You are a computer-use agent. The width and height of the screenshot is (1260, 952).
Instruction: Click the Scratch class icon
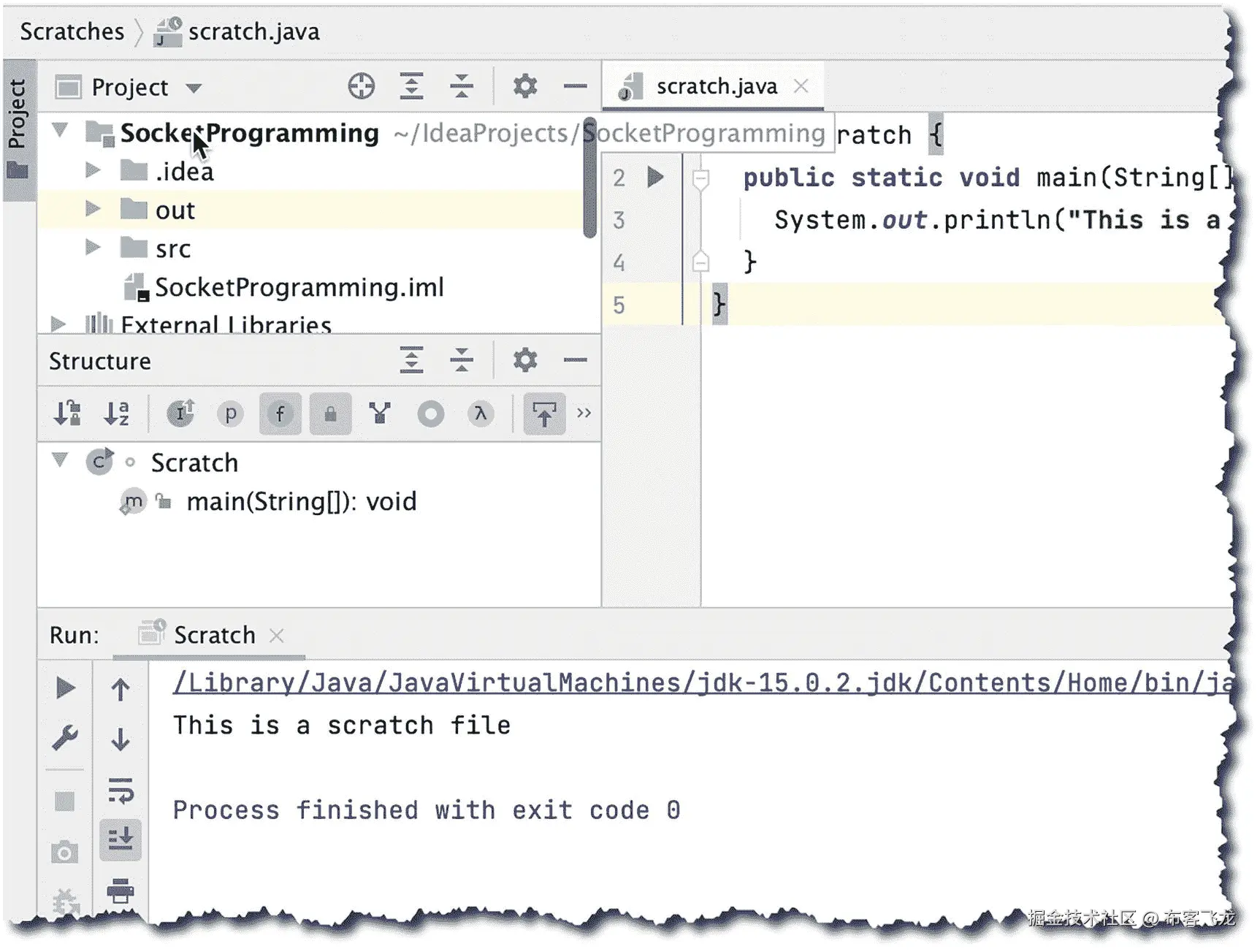click(x=99, y=461)
